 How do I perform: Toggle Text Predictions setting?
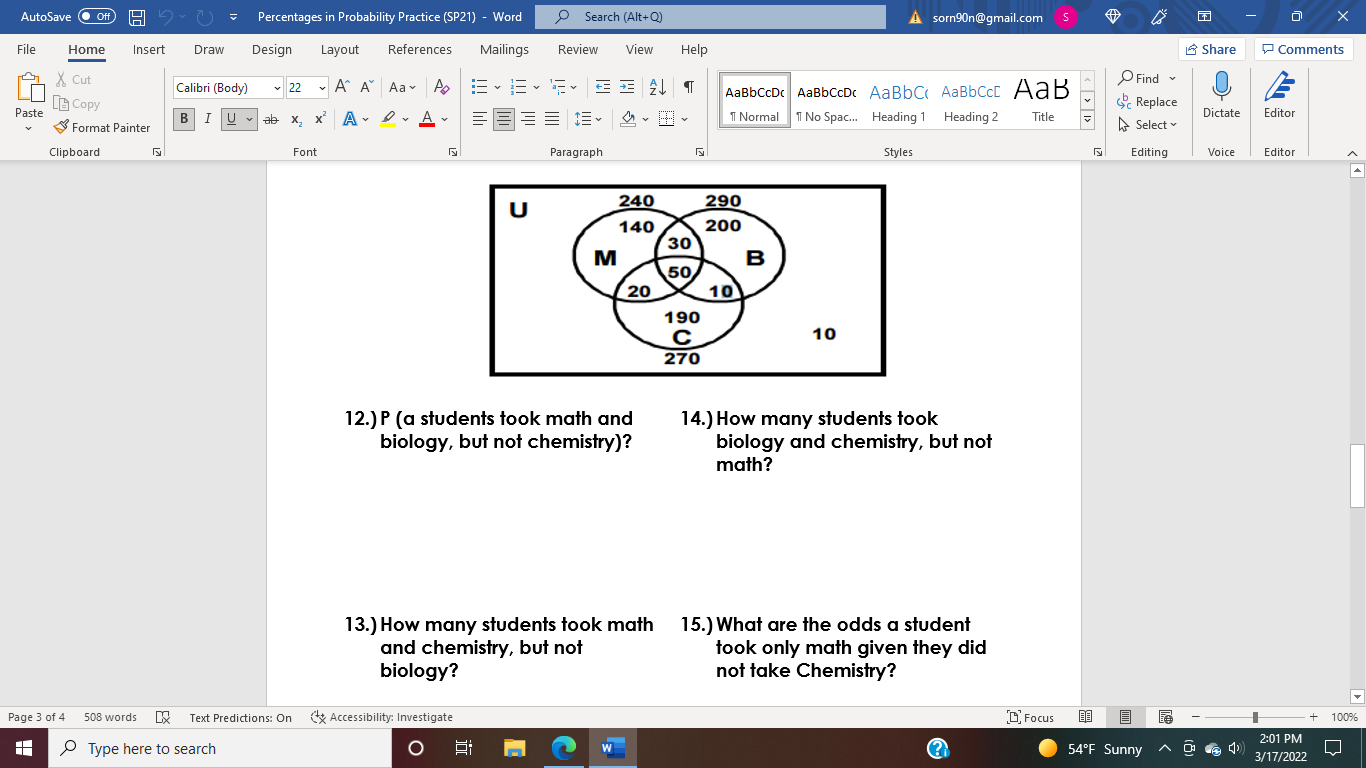pyautogui.click(x=241, y=717)
